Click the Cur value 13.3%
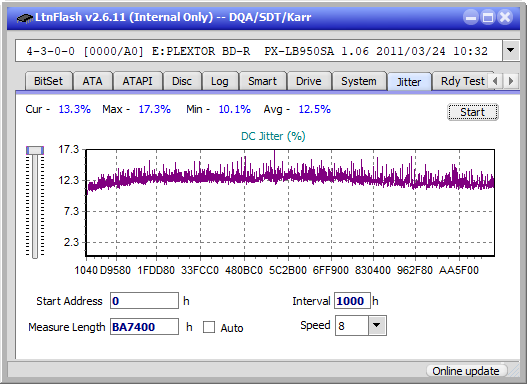This screenshot has height=384, width=527. coord(75,109)
